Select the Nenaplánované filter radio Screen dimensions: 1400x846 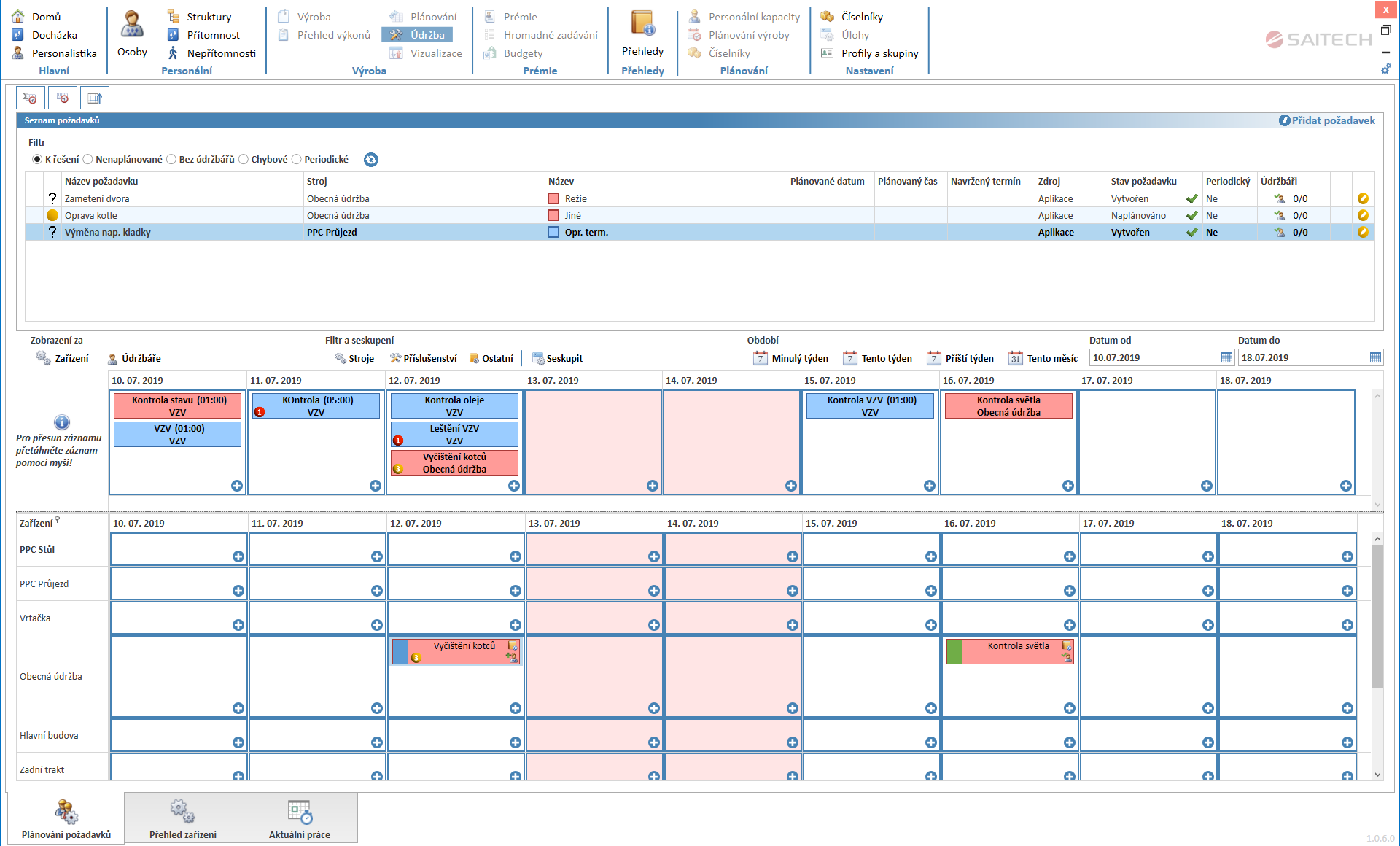click(88, 160)
